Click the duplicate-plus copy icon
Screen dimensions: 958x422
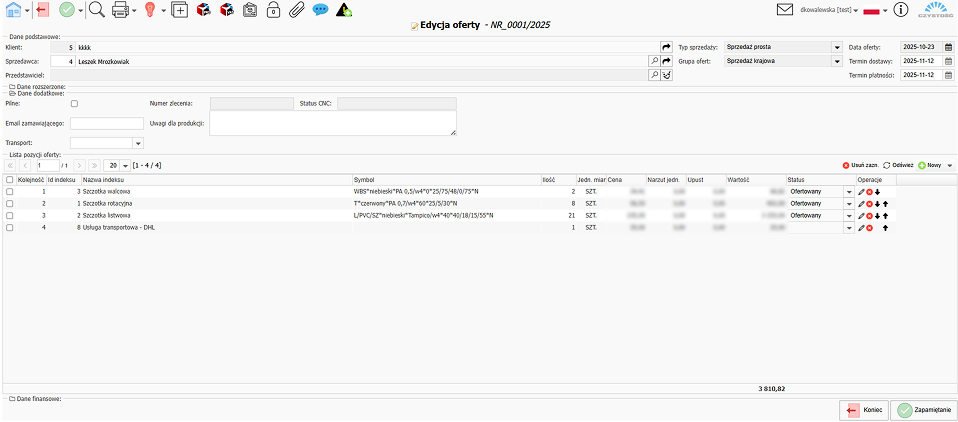point(180,9)
